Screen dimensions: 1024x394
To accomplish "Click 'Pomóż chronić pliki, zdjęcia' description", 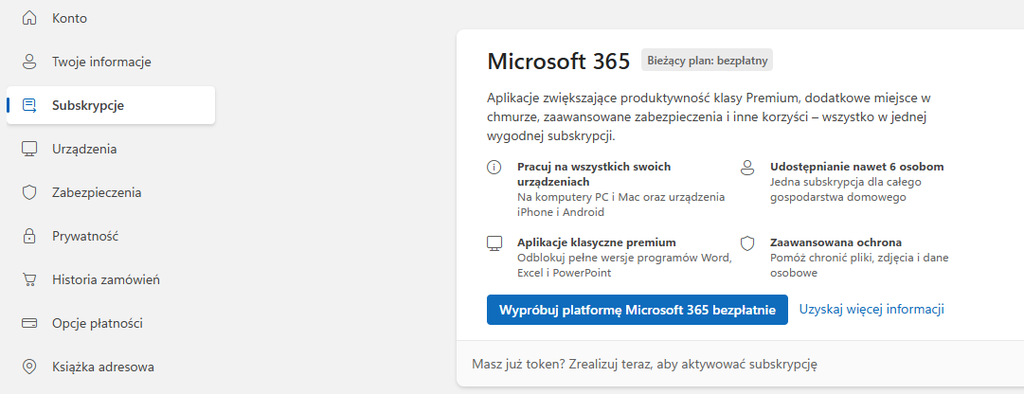I will coord(859,265).
